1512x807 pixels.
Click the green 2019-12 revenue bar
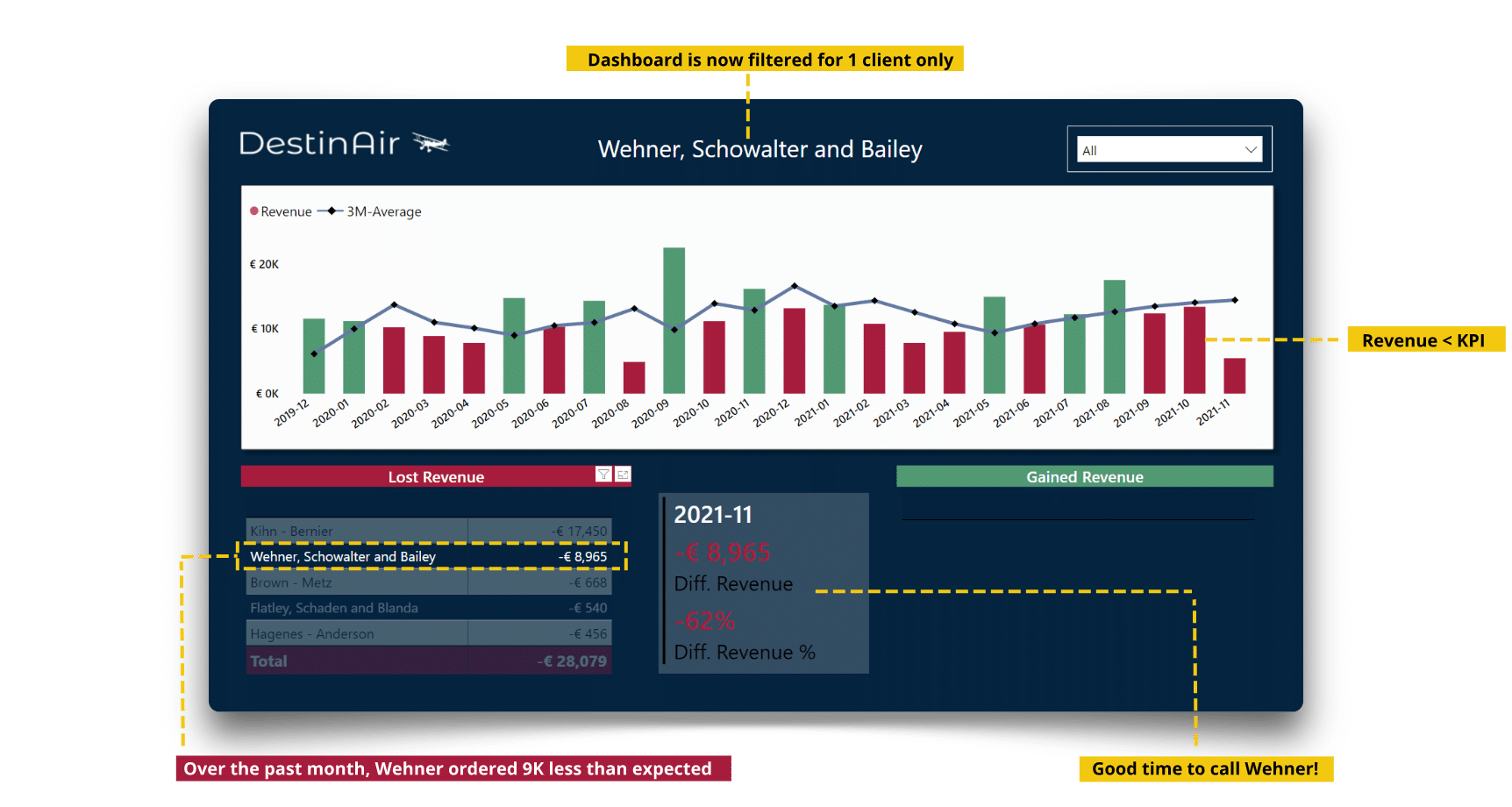(x=314, y=355)
